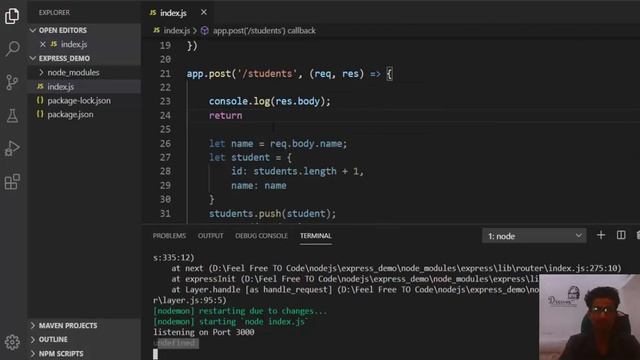Image resolution: width=640 pixels, height=360 pixels.
Task: Click nodemon 'restarting due to changes' line
Action: [240, 311]
